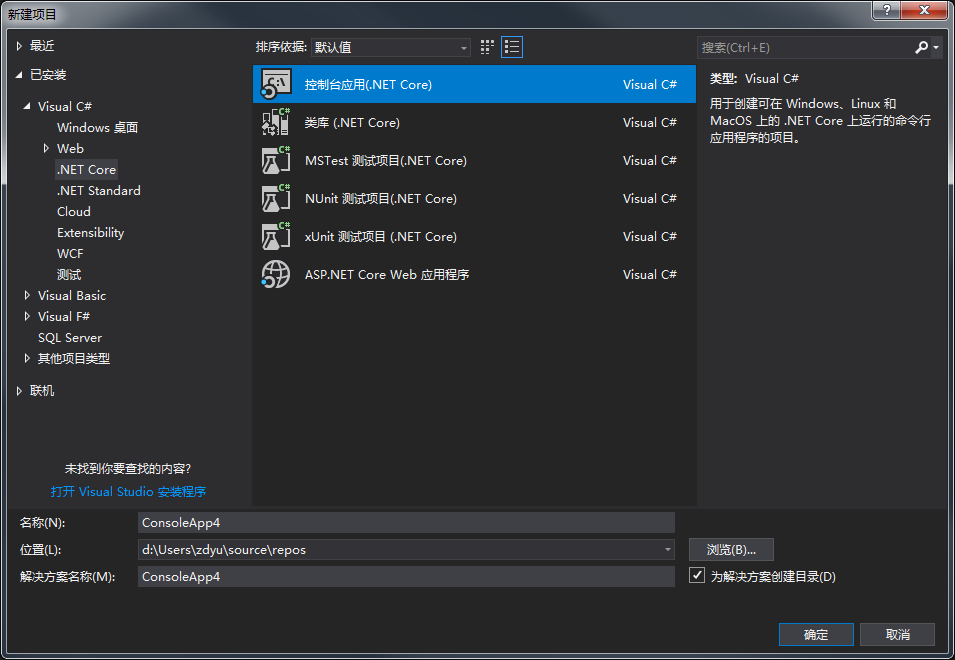Expand the Visual Basic tree node
The image size is (955, 660).
point(27,295)
